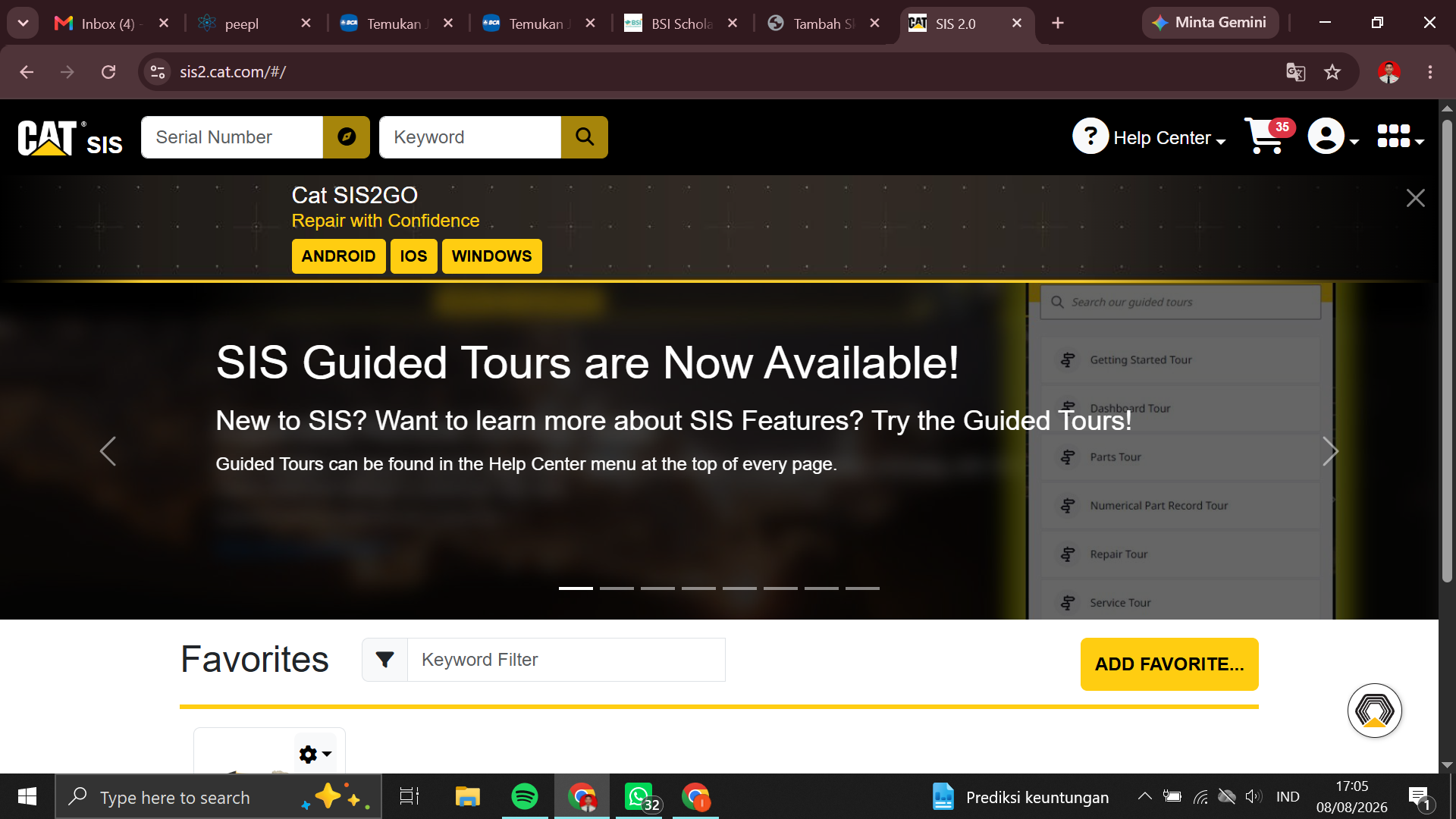Click the IOS download button
Screen dimensions: 1456x819
point(413,256)
